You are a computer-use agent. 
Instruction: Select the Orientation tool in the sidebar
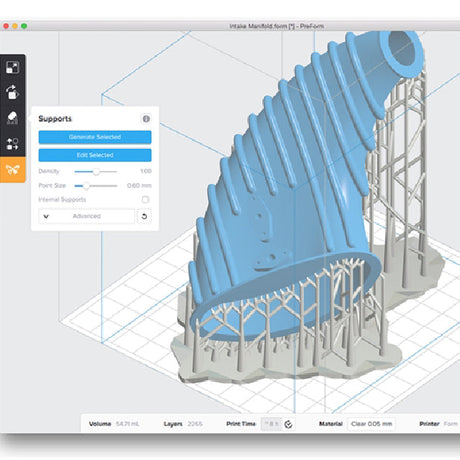point(12,93)
